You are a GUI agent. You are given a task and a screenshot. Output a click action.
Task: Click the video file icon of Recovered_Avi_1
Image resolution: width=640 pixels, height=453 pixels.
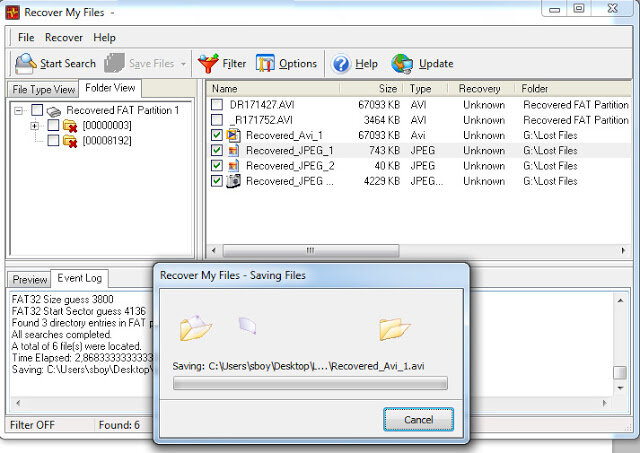233,135
